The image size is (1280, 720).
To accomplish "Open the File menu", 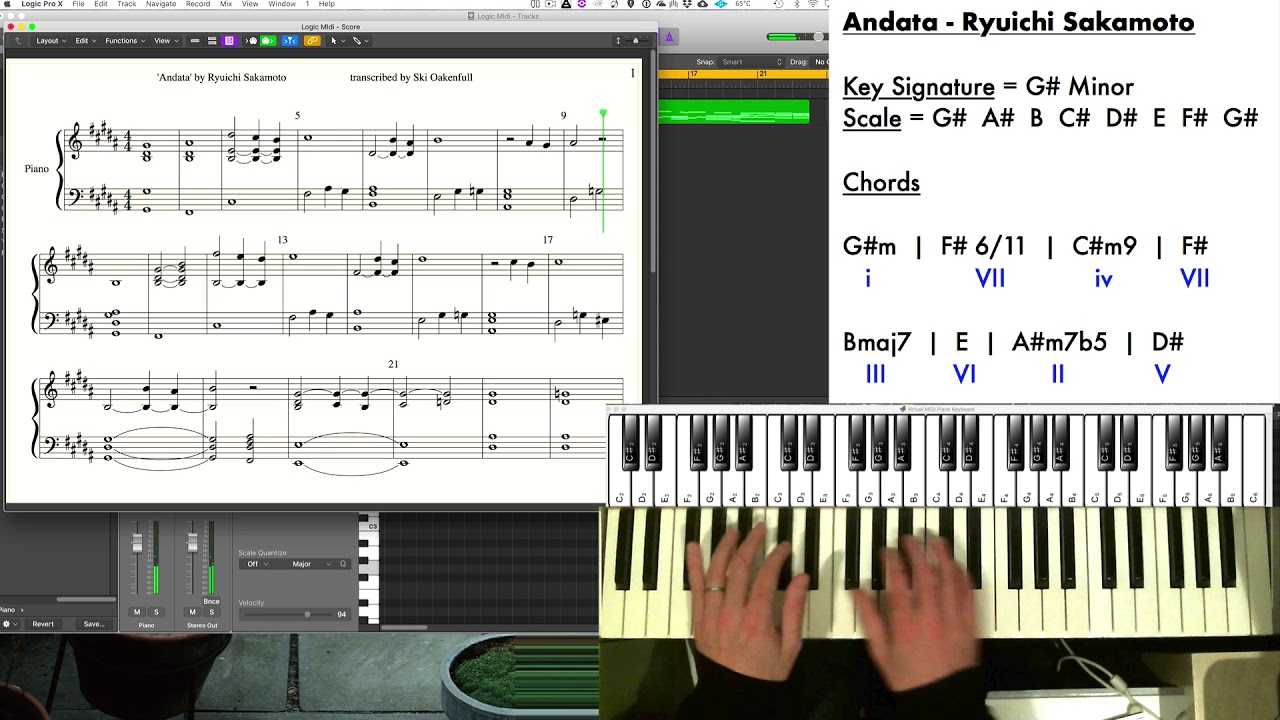I will (78, 4).
